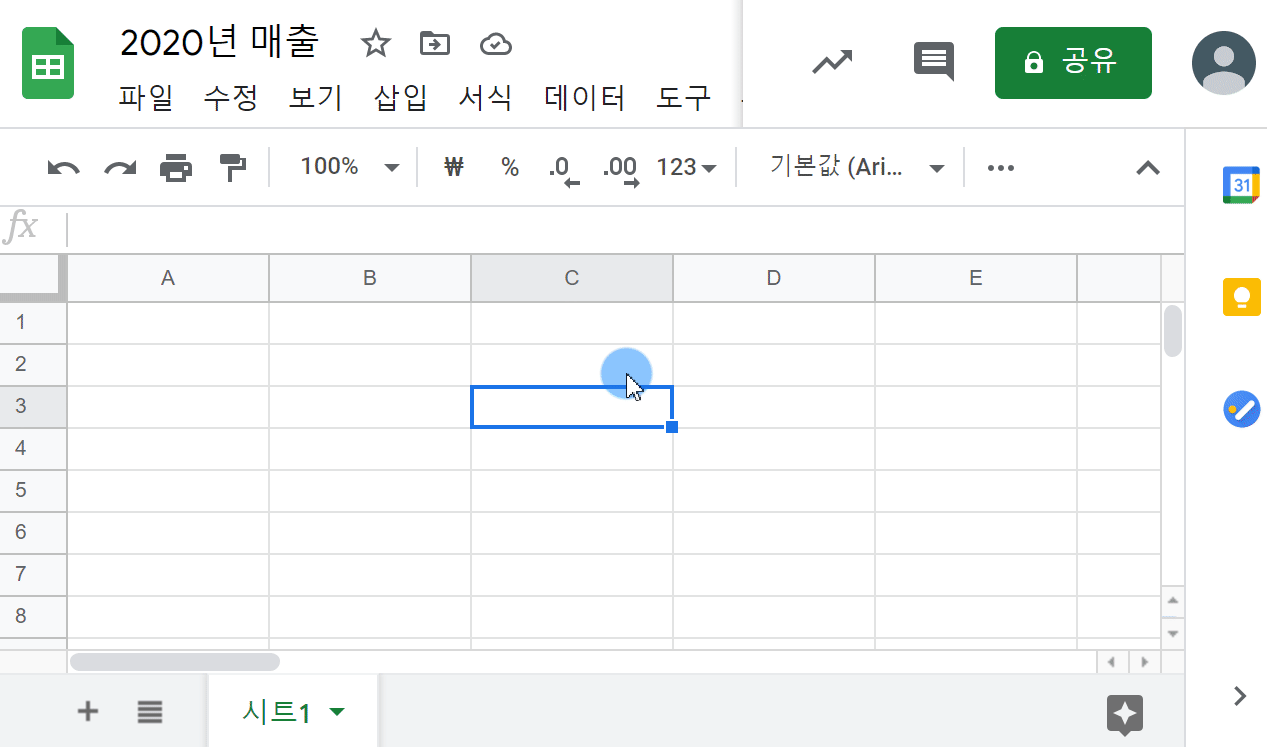Viewport: 1267px width, 747px height.
Task: Redo the last action
Action: (121, 168)
